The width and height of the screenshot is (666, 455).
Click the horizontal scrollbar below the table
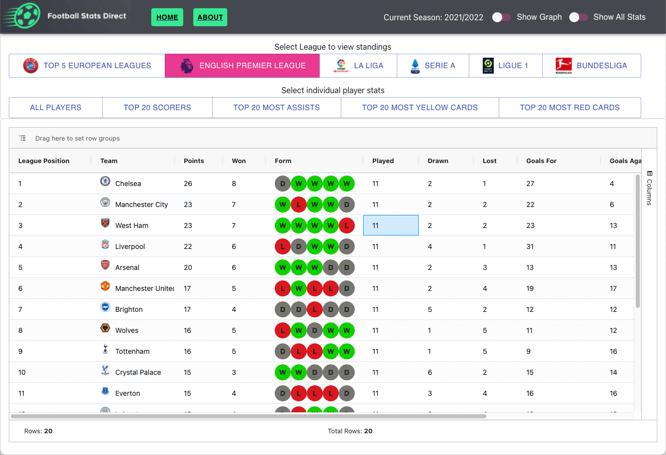pos(248,416)
